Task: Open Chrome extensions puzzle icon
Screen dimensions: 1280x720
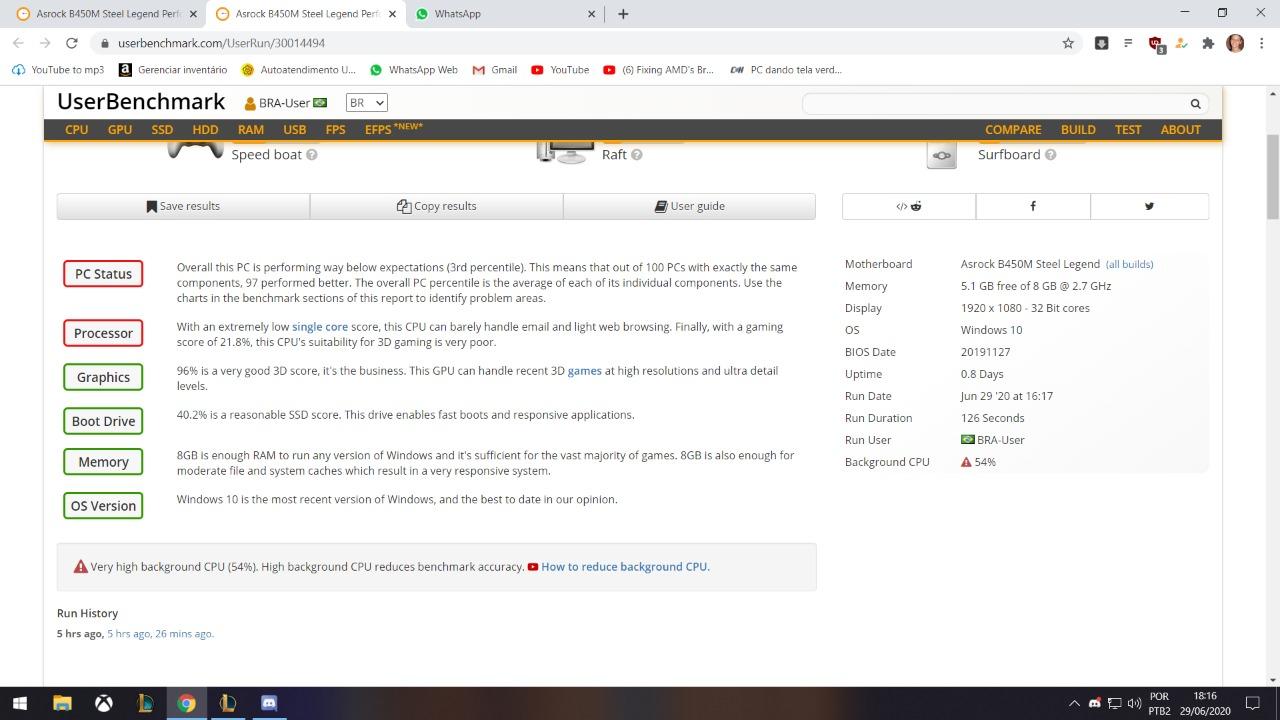Action: pyautogui.click(x=1208, y=43)
